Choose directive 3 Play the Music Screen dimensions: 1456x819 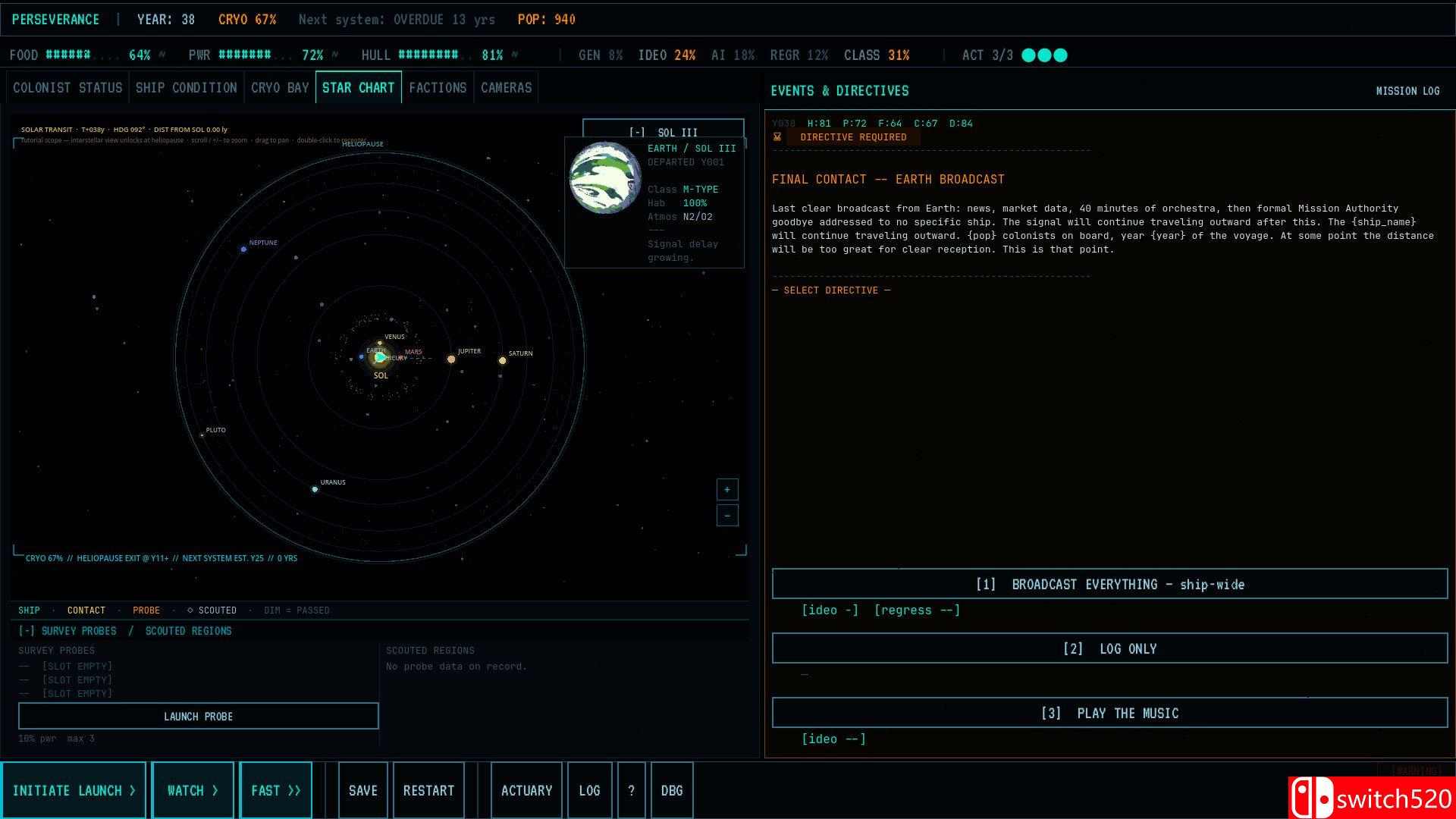1109,713
